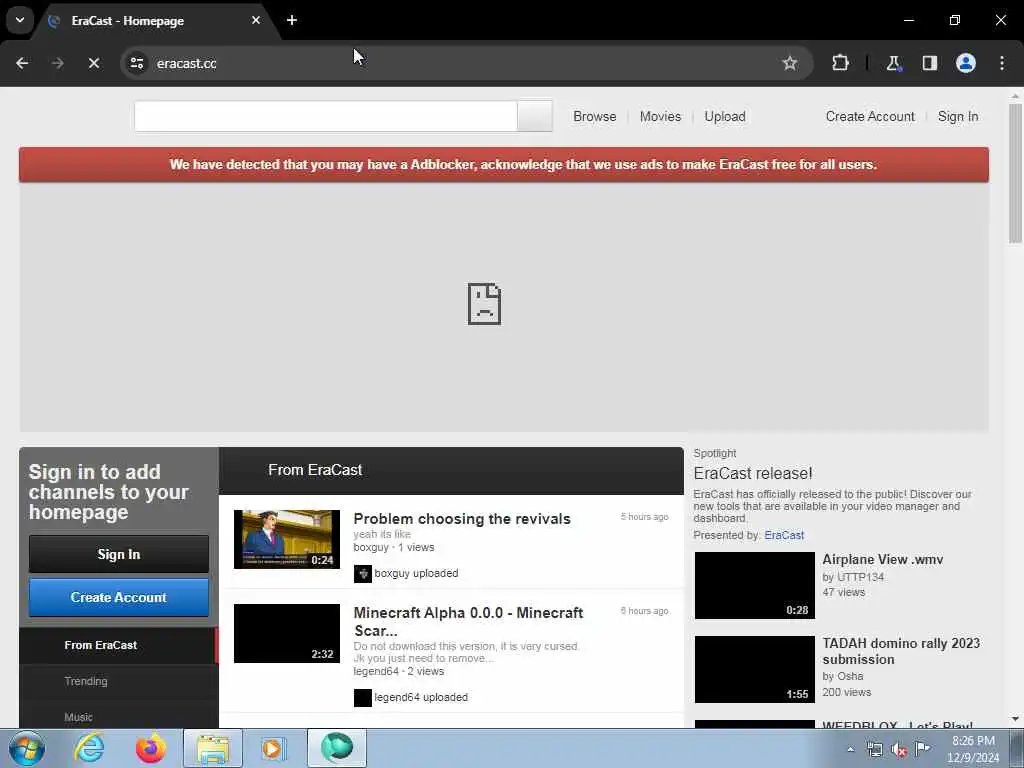Click EraCast presenter link
This screenshot has height=768, width=1024.
tap(784, 535)
